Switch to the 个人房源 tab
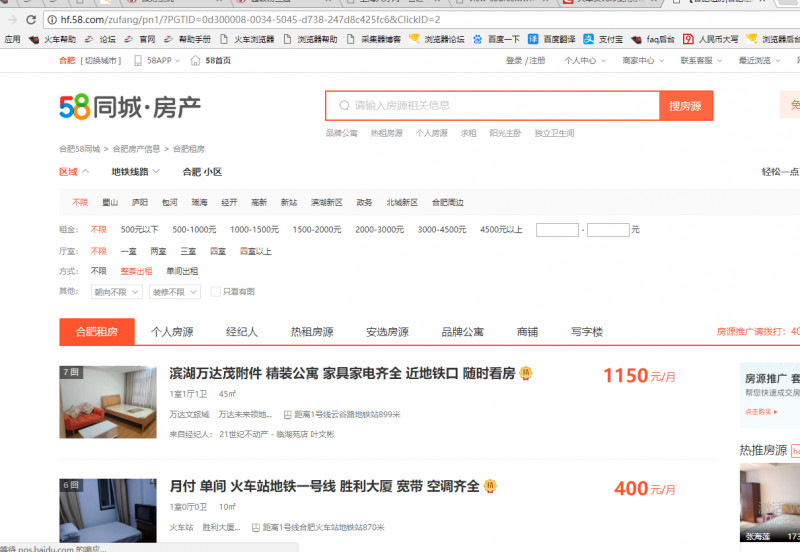The height and width of the screenshot is (552, 800). 172,332
